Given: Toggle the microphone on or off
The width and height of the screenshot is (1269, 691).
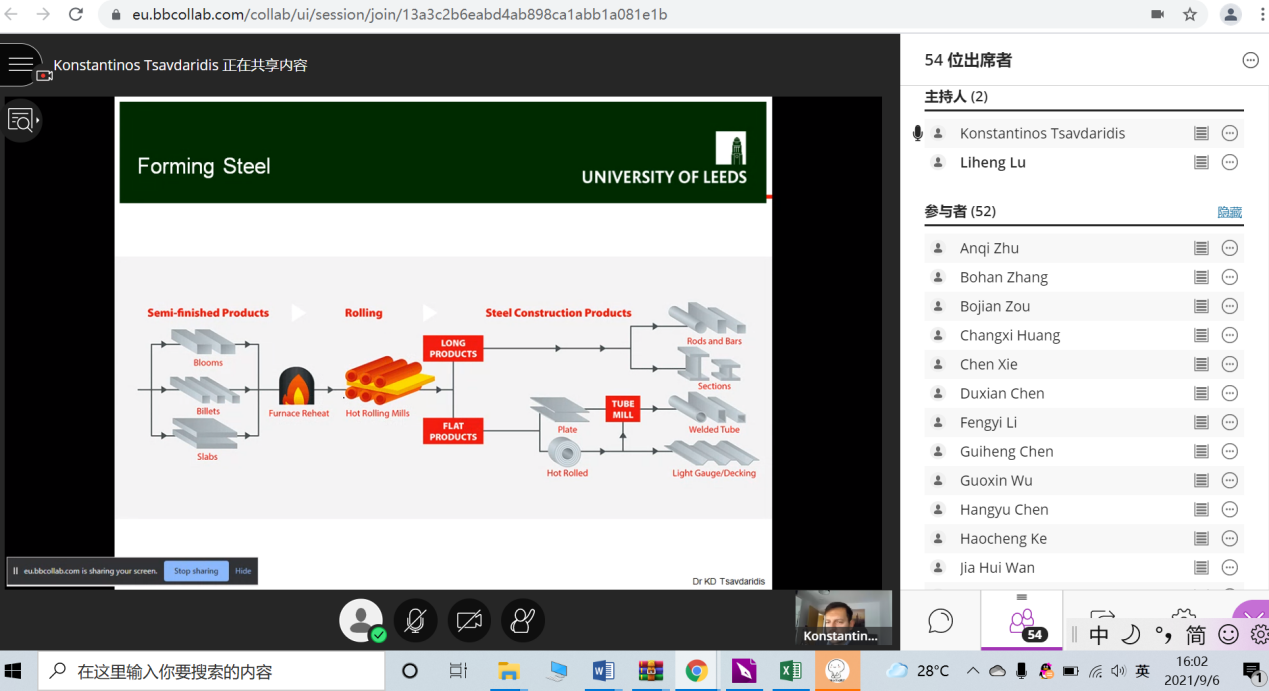Looking at the screenshot, I should point(415,621).
